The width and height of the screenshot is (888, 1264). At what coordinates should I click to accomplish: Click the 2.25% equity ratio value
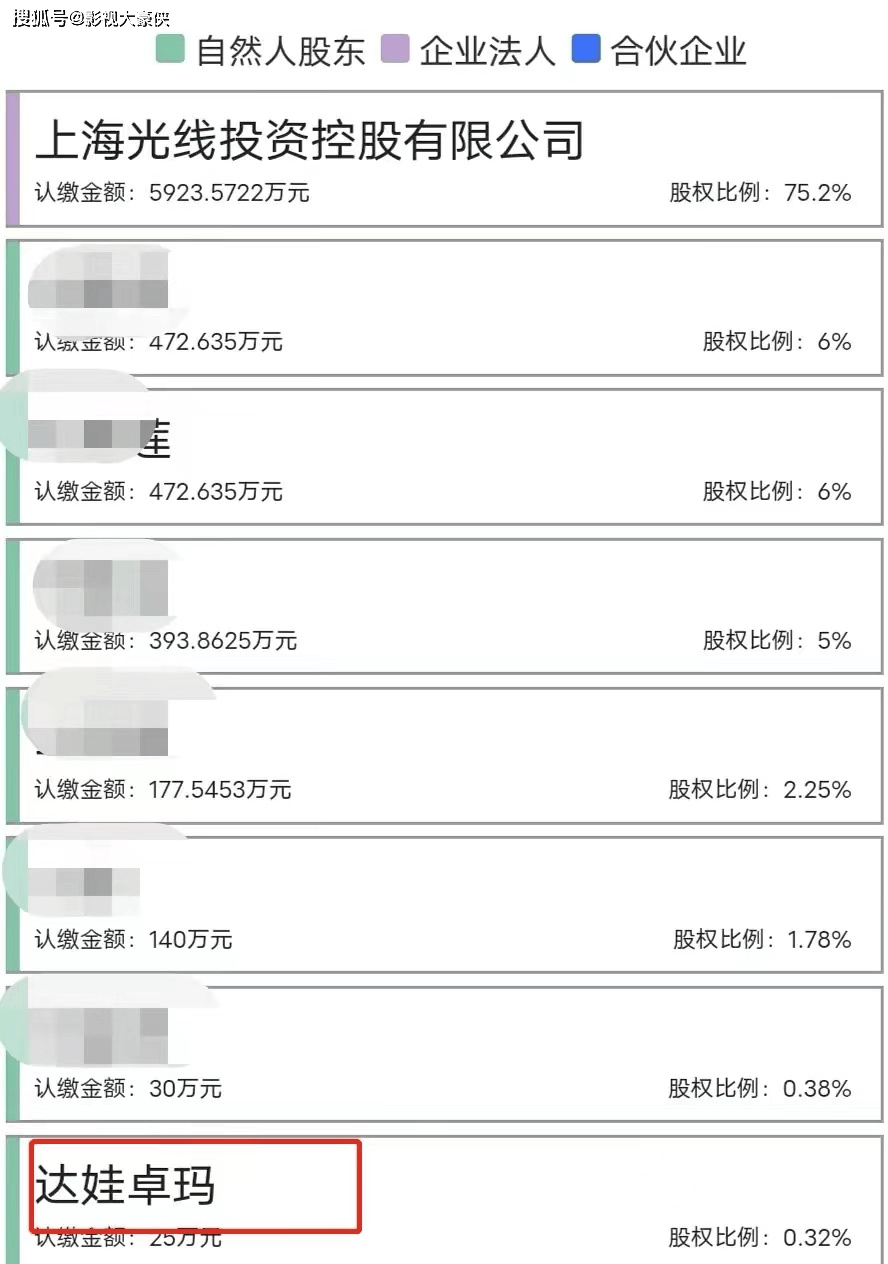coord(818,790)
